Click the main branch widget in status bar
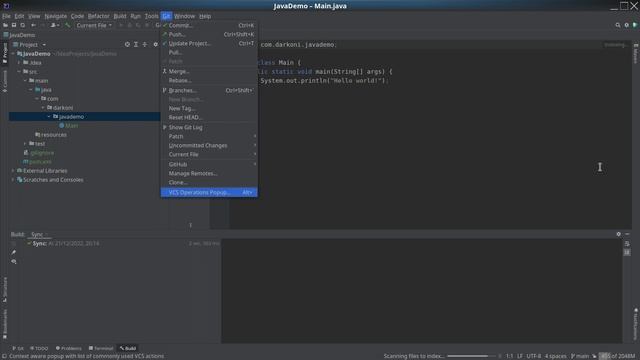The width and height of the screenshot is (640, 360). point(580,356)
